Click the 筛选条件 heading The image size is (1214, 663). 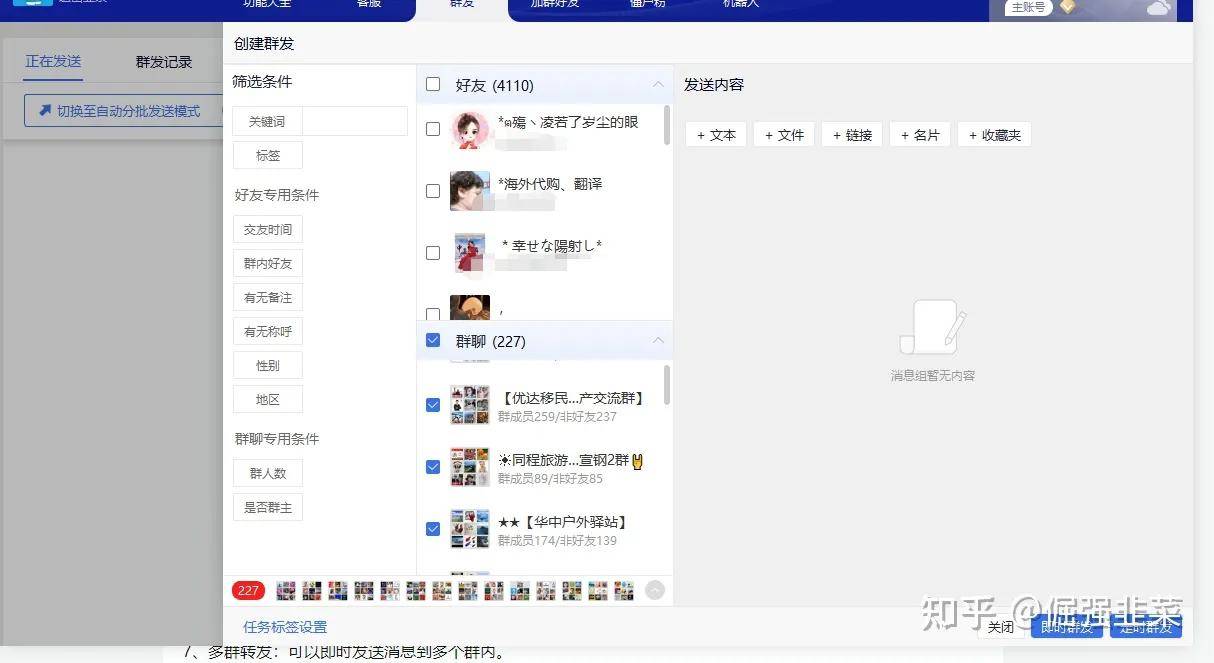click(262, 82)
